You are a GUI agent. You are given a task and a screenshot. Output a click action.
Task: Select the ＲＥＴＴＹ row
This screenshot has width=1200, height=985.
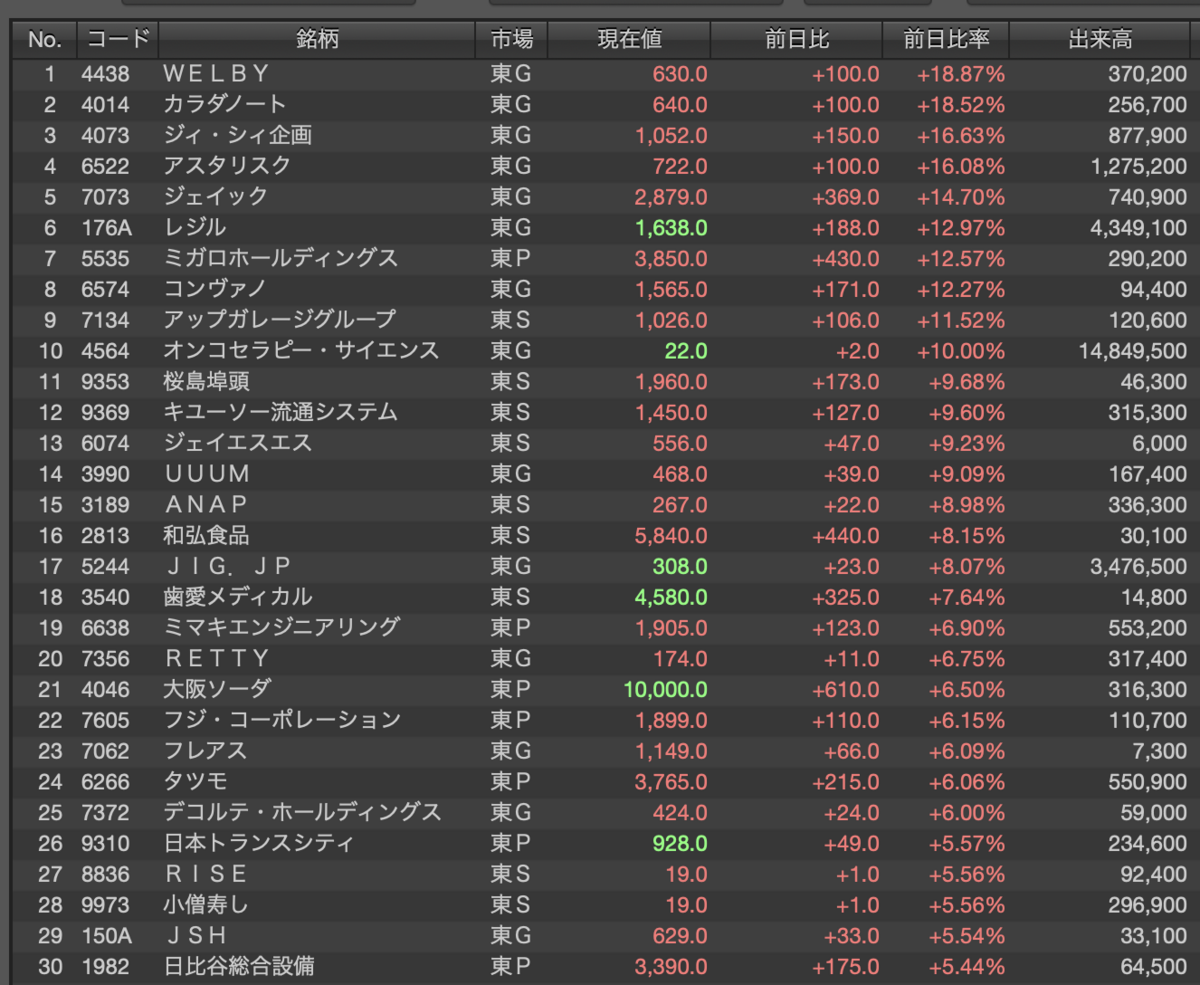tap(600, 659)
